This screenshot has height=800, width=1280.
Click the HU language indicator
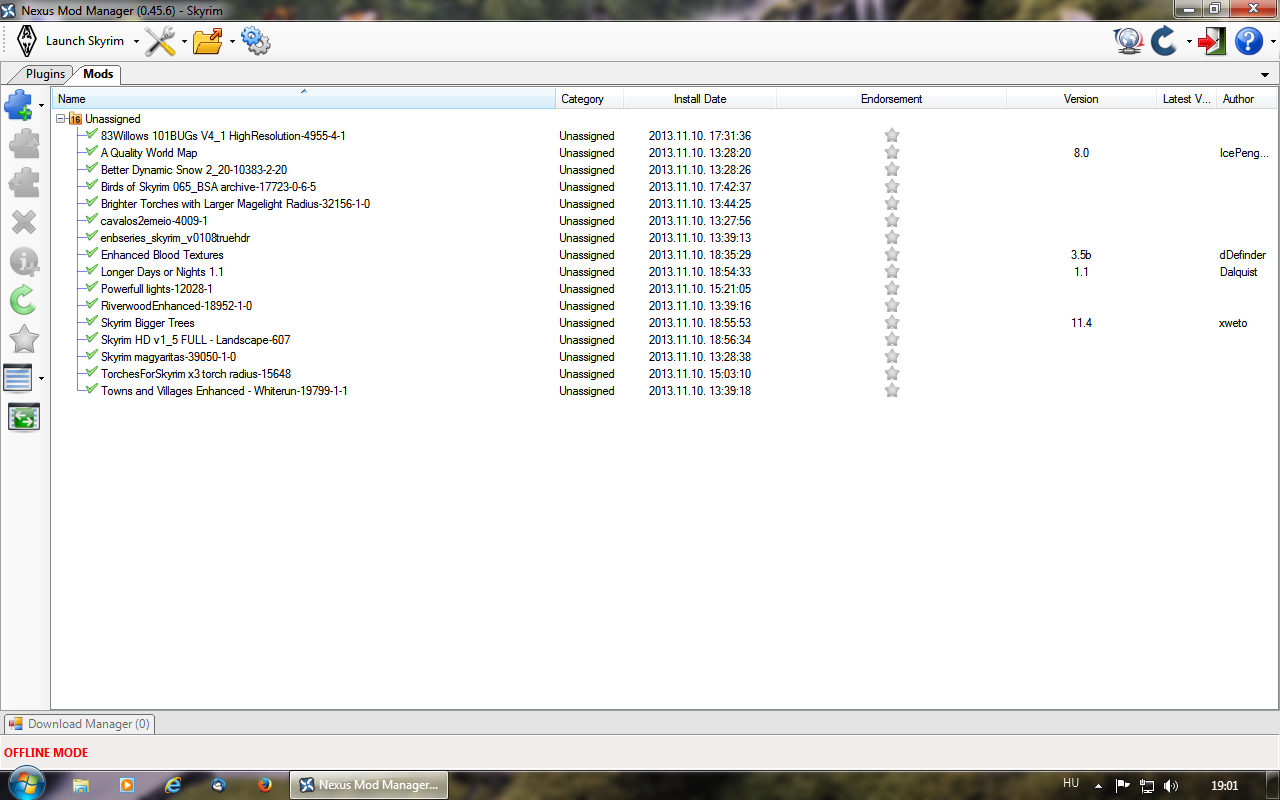click(1071, 783)
